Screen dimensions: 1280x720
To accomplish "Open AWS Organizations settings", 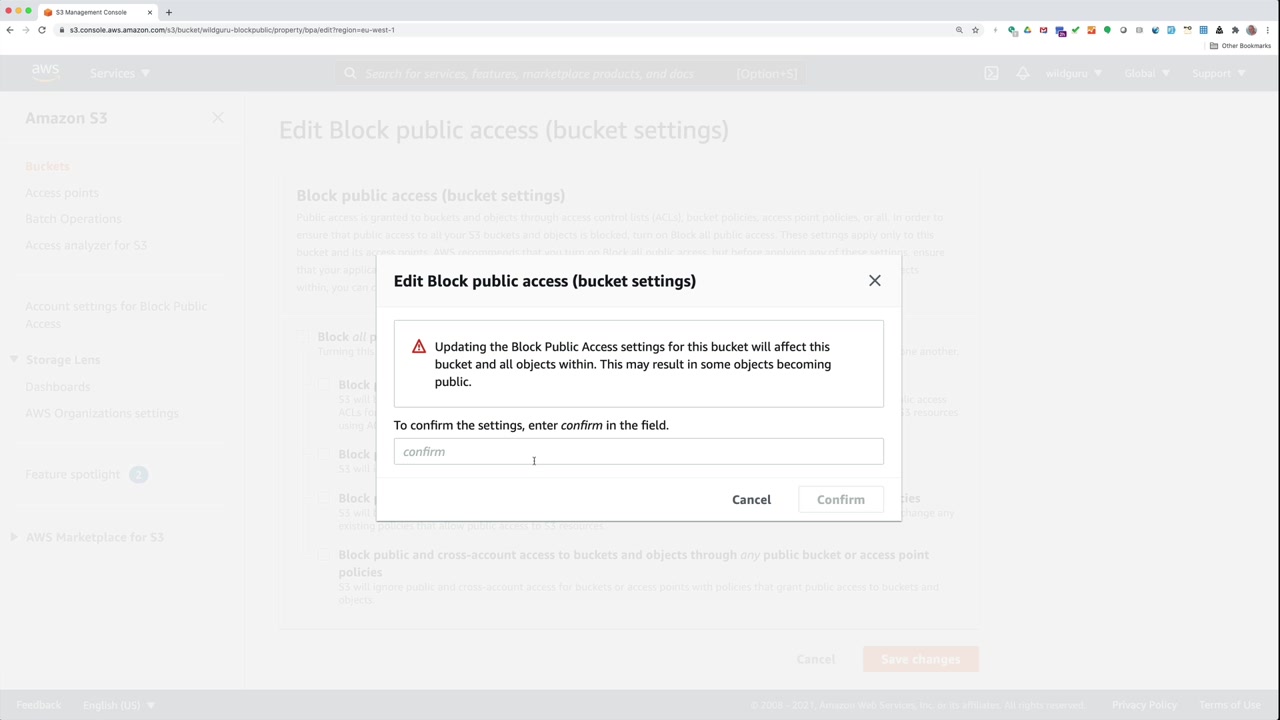I will pyautogui.click(x=102, y=413).
